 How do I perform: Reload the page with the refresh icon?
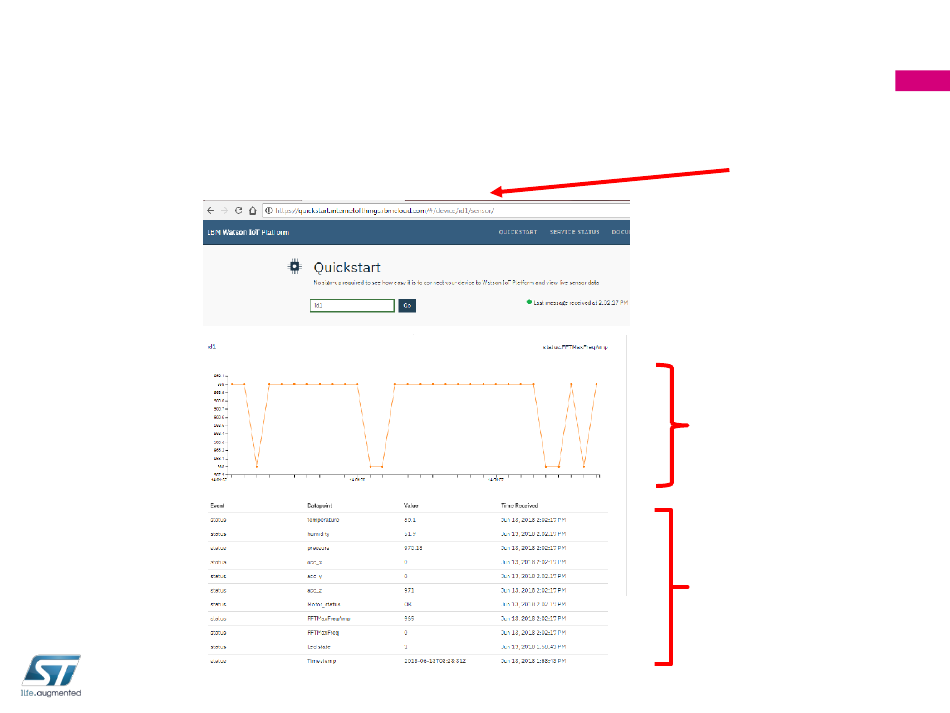coord(239,211)
